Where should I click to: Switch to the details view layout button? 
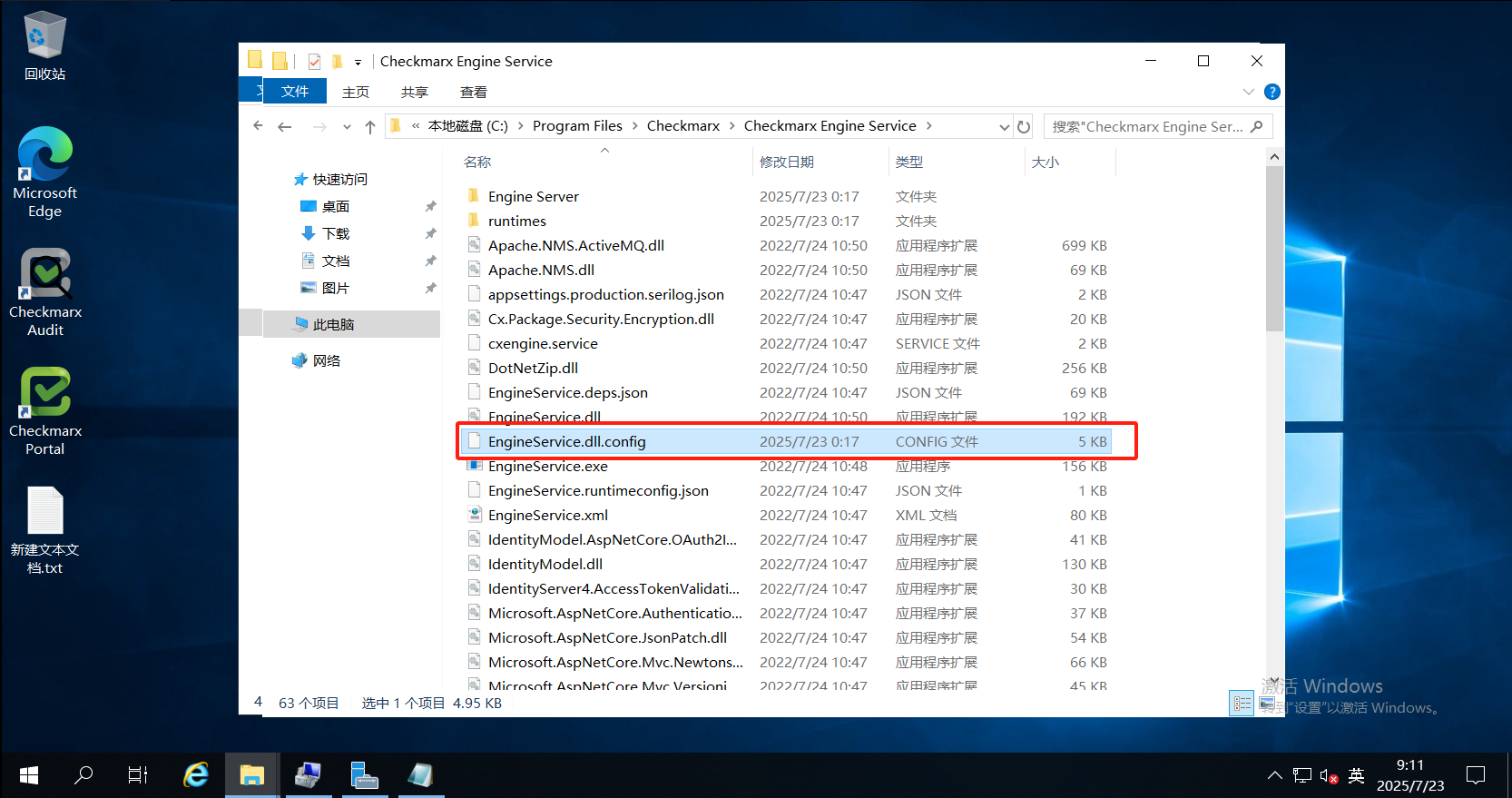point(1242,704)
